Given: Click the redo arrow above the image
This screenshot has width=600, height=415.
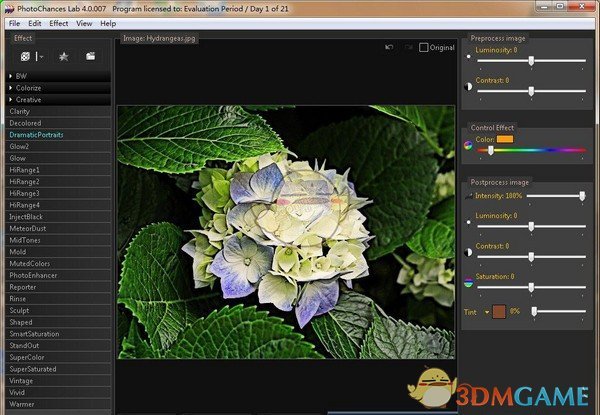Looking at the screenshot, I should [x=409, y=47].
